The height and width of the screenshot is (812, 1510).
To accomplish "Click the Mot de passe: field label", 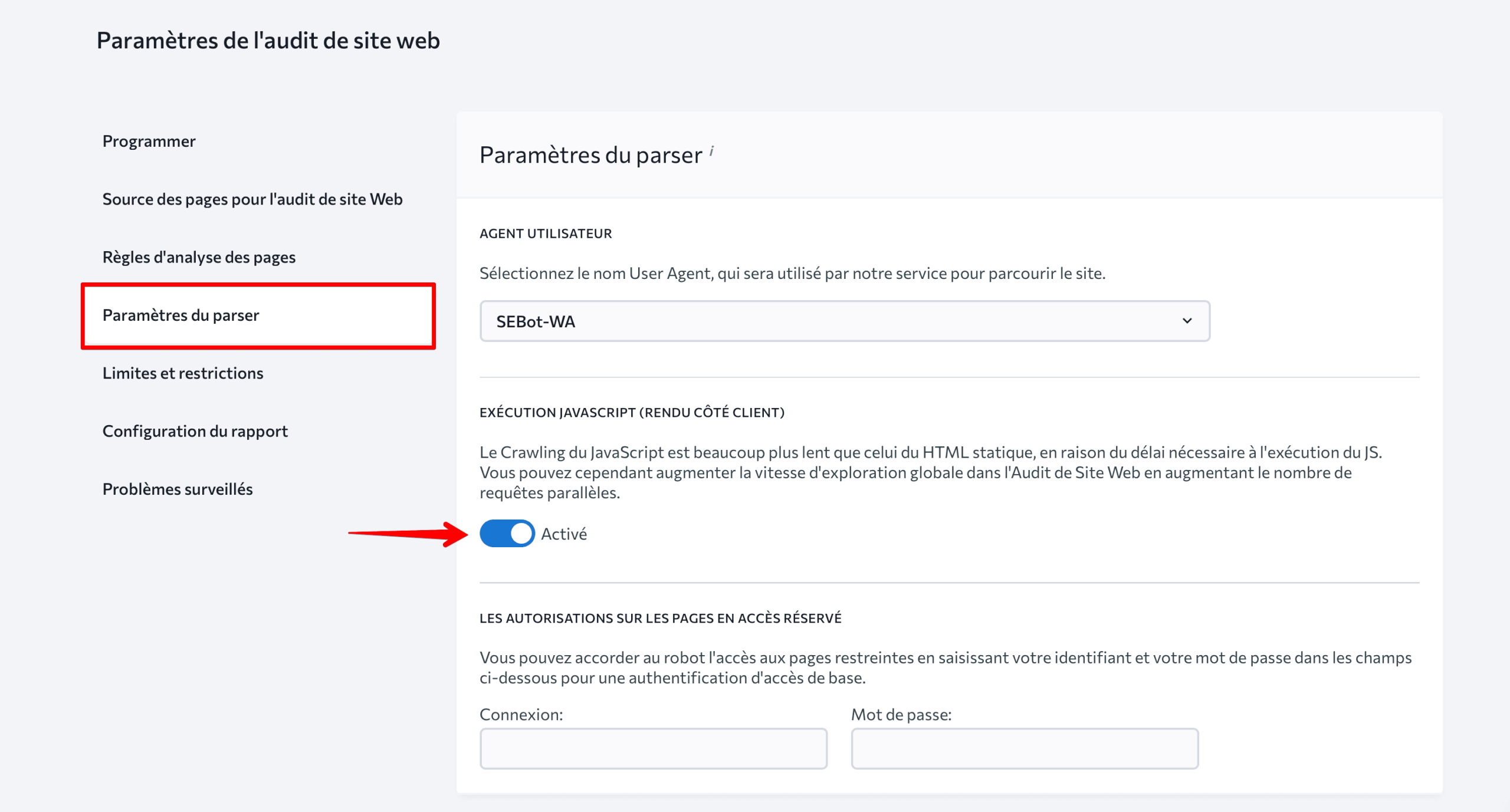I will click(901, 715).
